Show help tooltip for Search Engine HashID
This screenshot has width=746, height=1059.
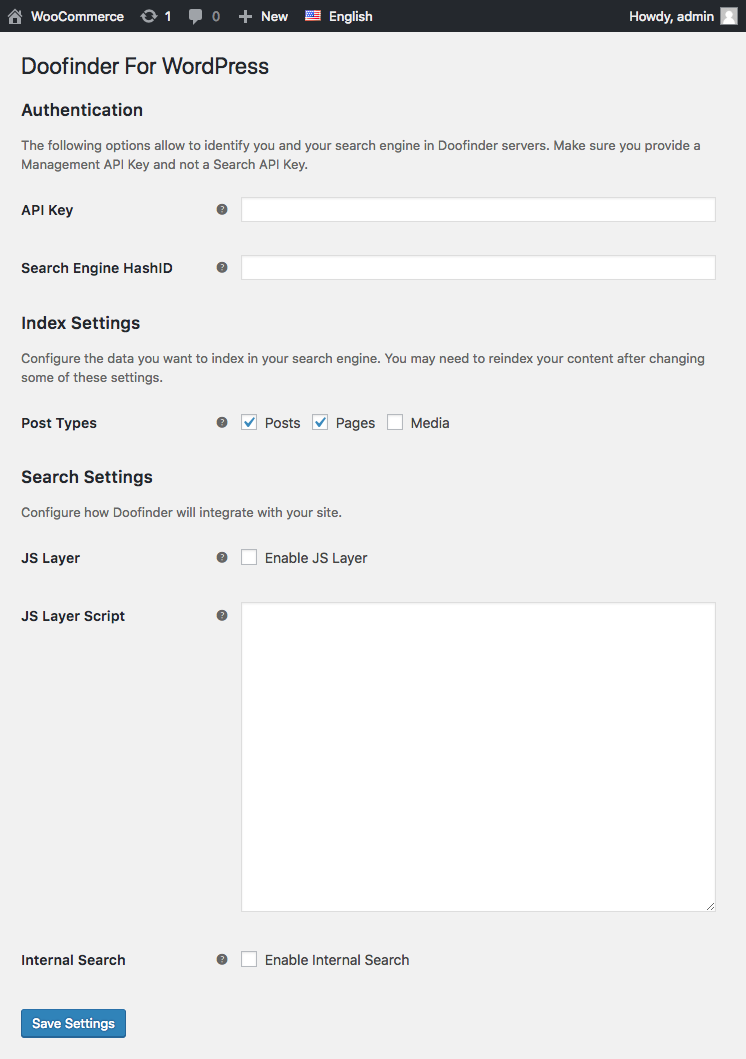(222, 267)
